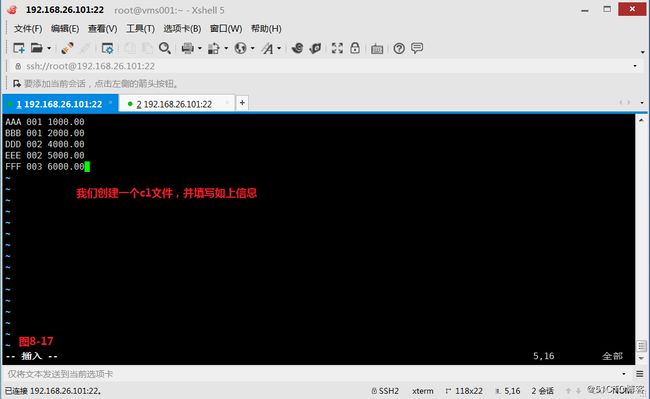
Task: Expand the toolbar overflow arrow
Action: click(643, 52)
